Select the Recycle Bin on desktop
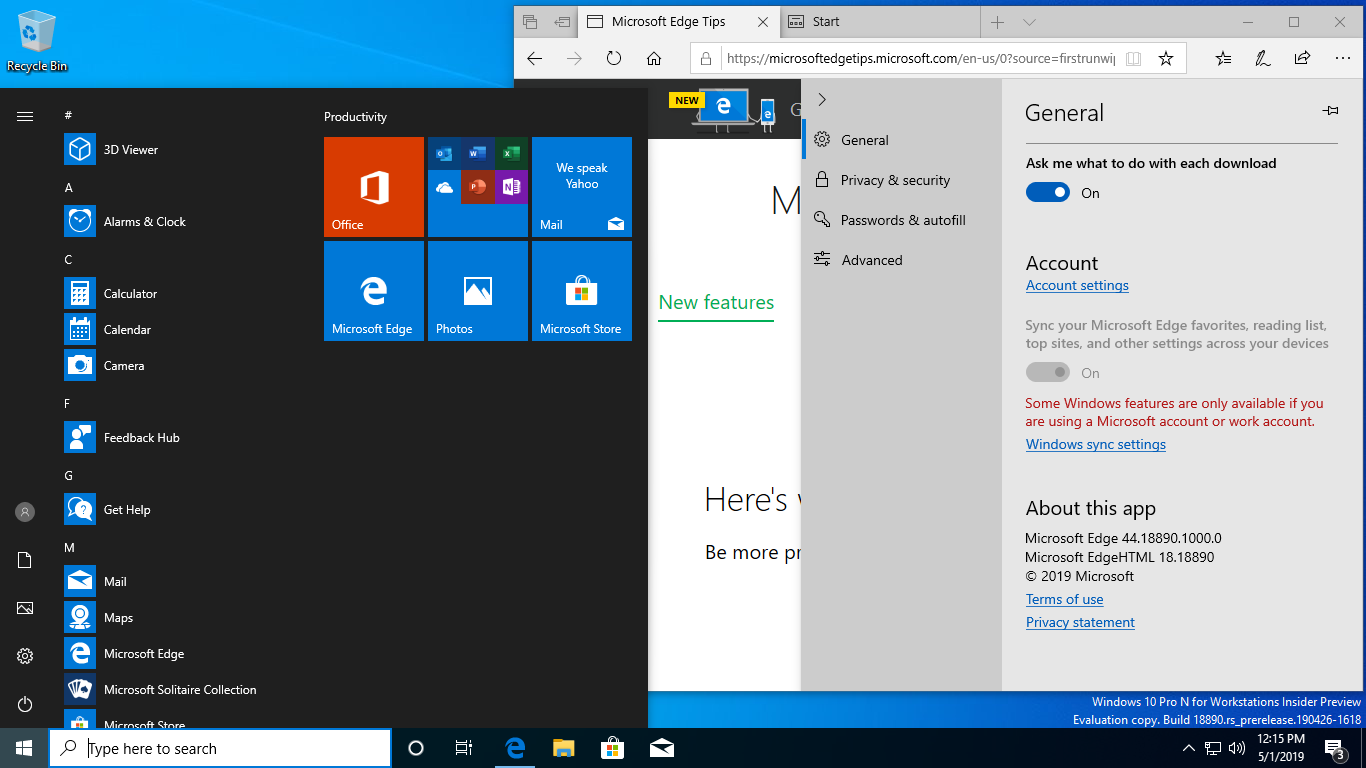The width and height of the screenshot is (1366, 768). pyautogui.click(x=37, y=43)
